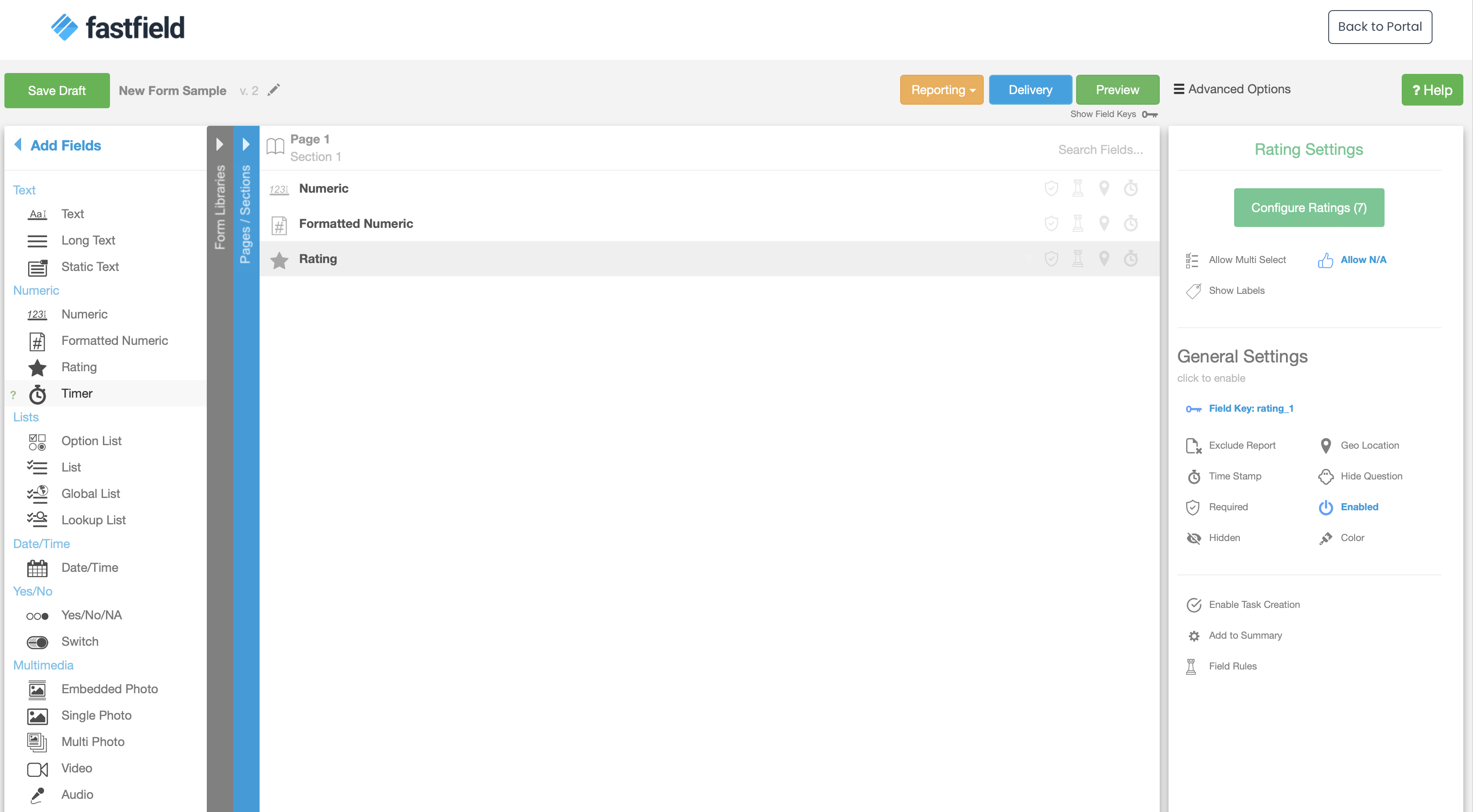Add a Single Photo field from Multimedia
This screenshot has width=1473, height=812.
[x=96, y=715]
